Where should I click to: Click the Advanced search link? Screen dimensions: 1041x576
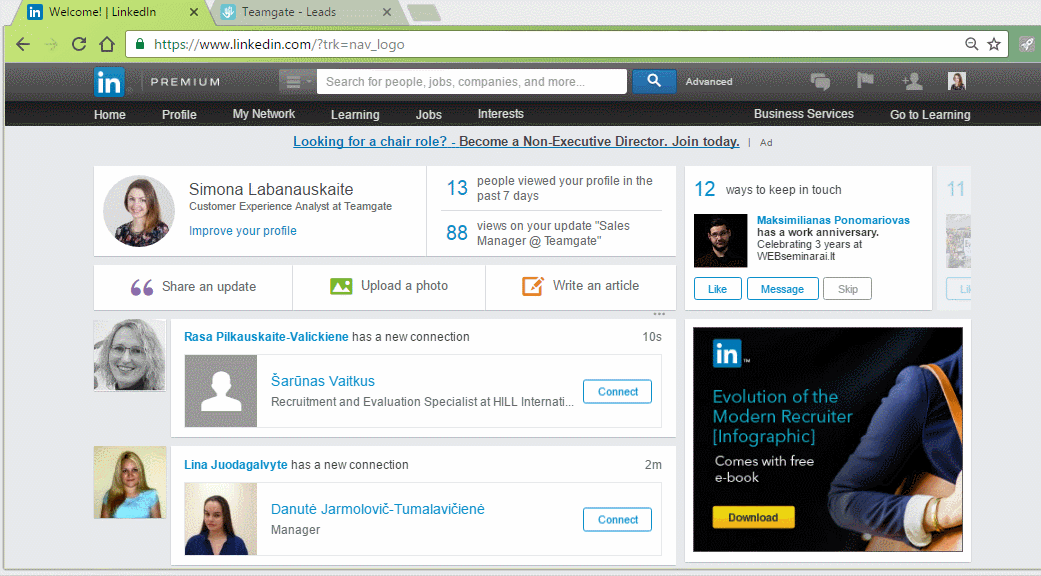tap(709, 82)
